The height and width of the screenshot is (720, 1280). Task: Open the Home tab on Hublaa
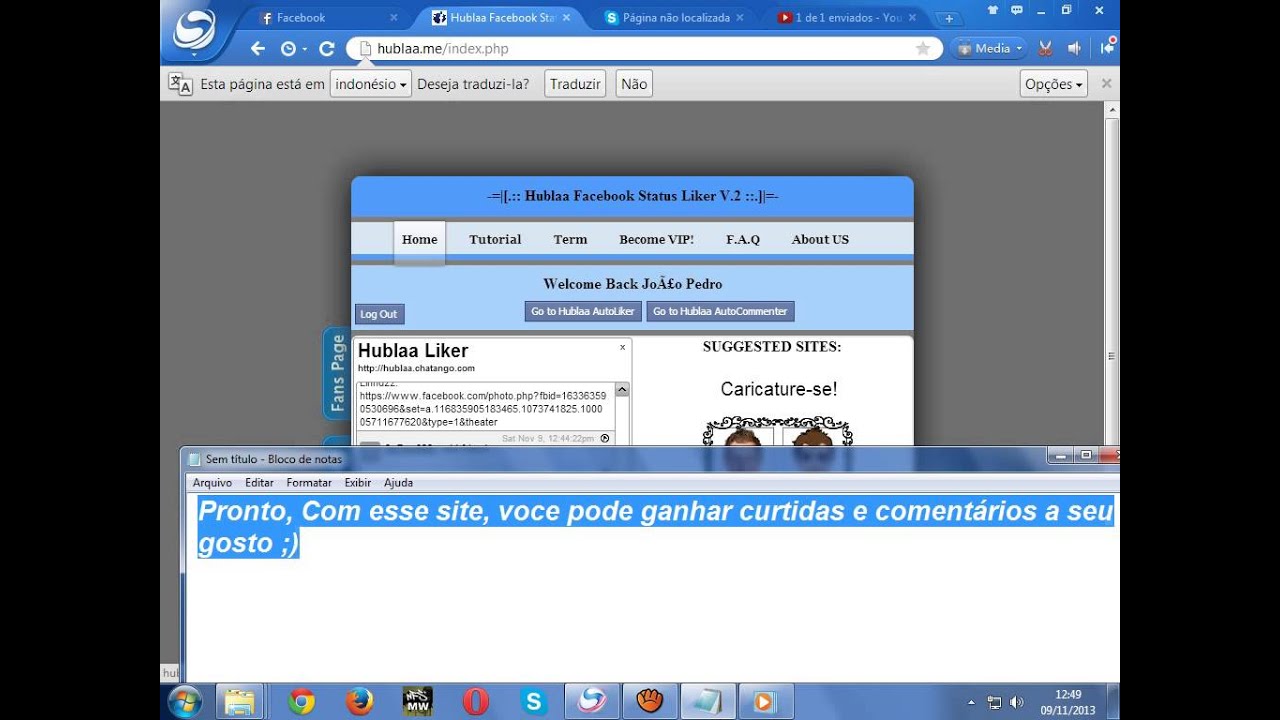click(x=419, y=239)
